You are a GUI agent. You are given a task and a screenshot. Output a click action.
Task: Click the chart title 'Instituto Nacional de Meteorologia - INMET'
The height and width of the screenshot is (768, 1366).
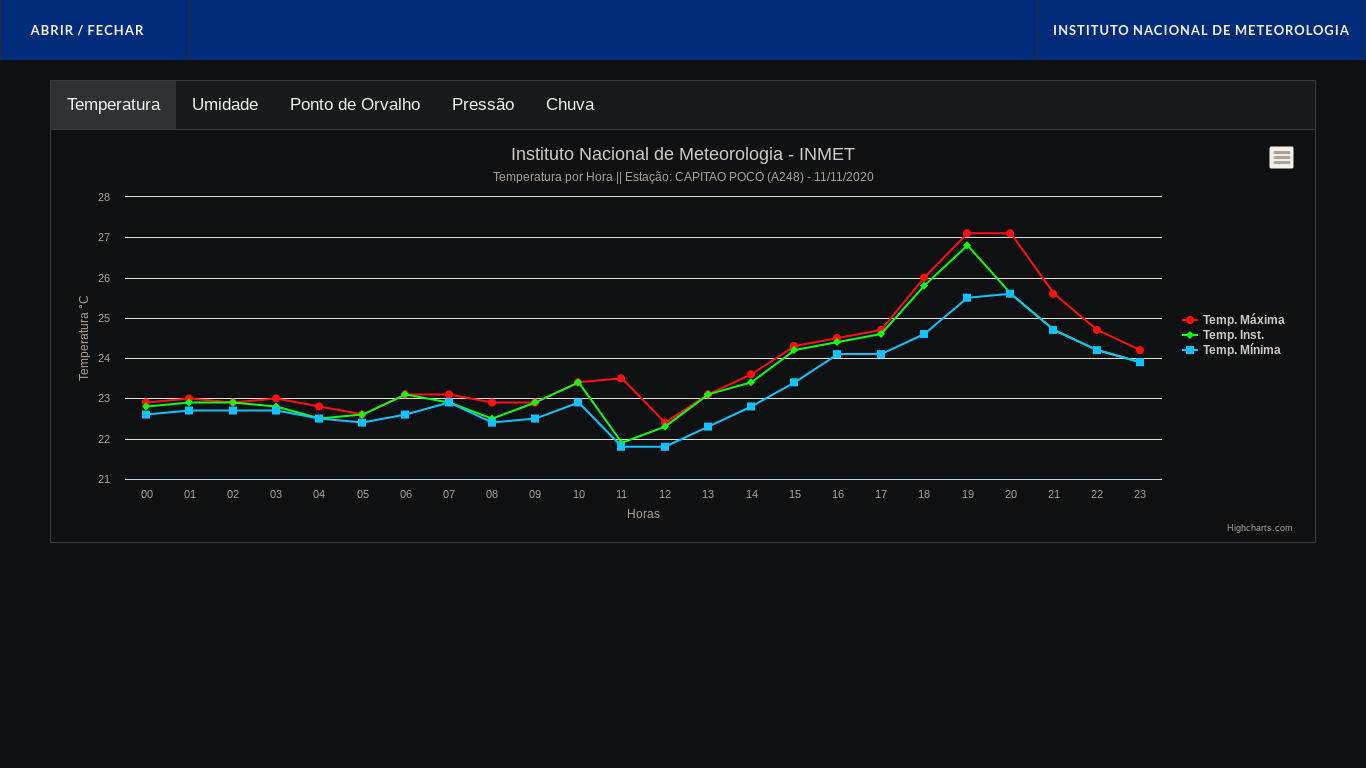[x=683, y=155]
